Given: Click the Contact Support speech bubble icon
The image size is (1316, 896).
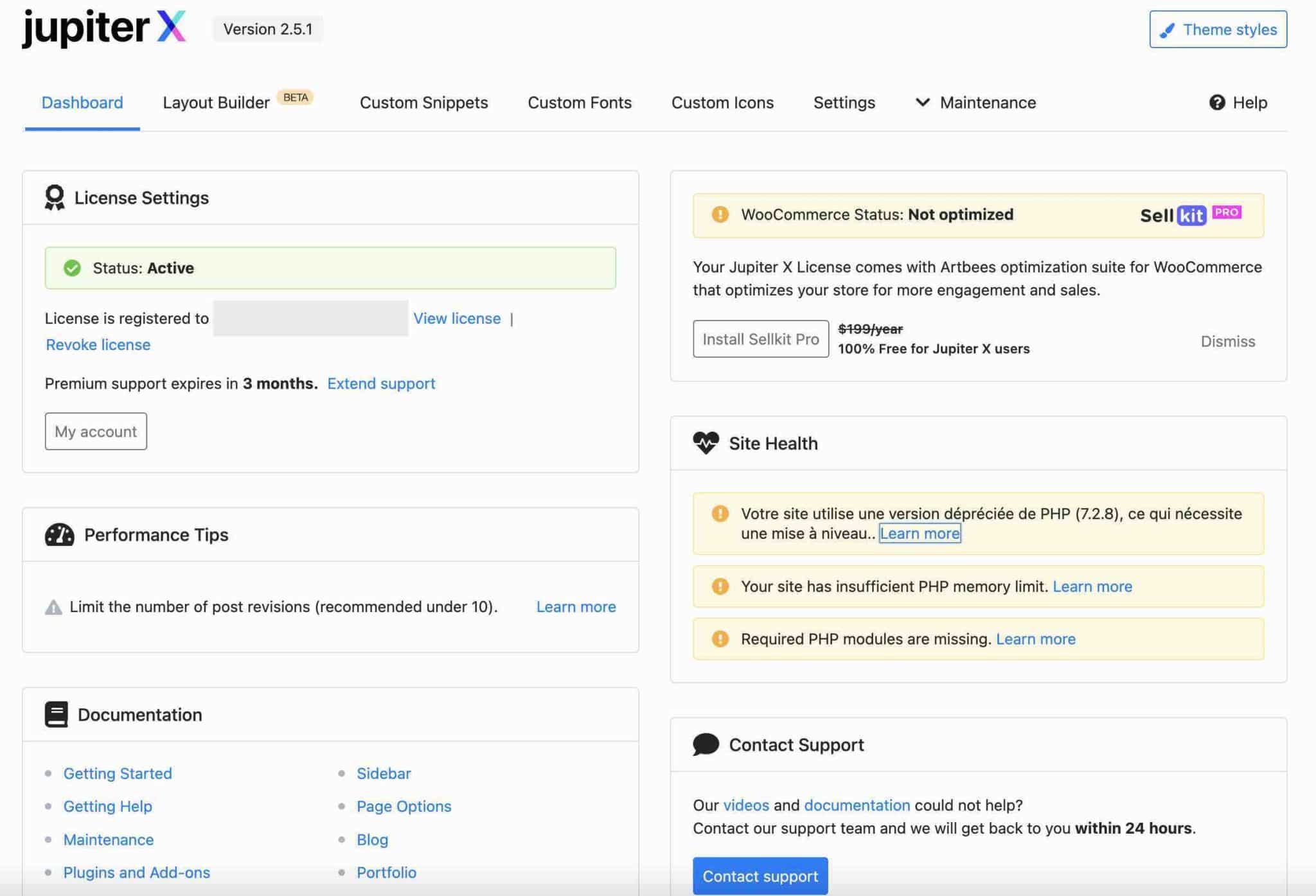Looking at the screenshot, I should (x=706, y=744).
